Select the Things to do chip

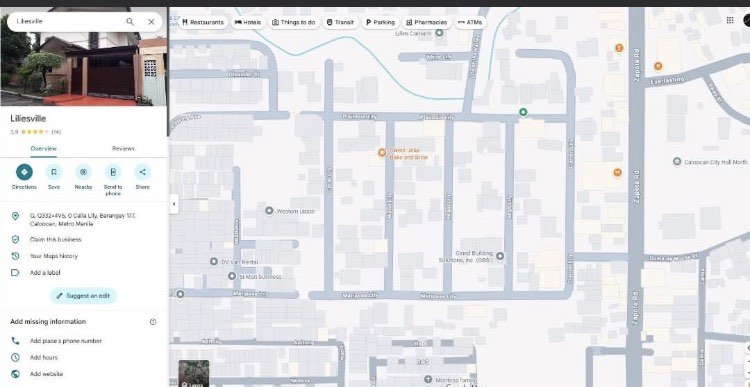[294, 22]
